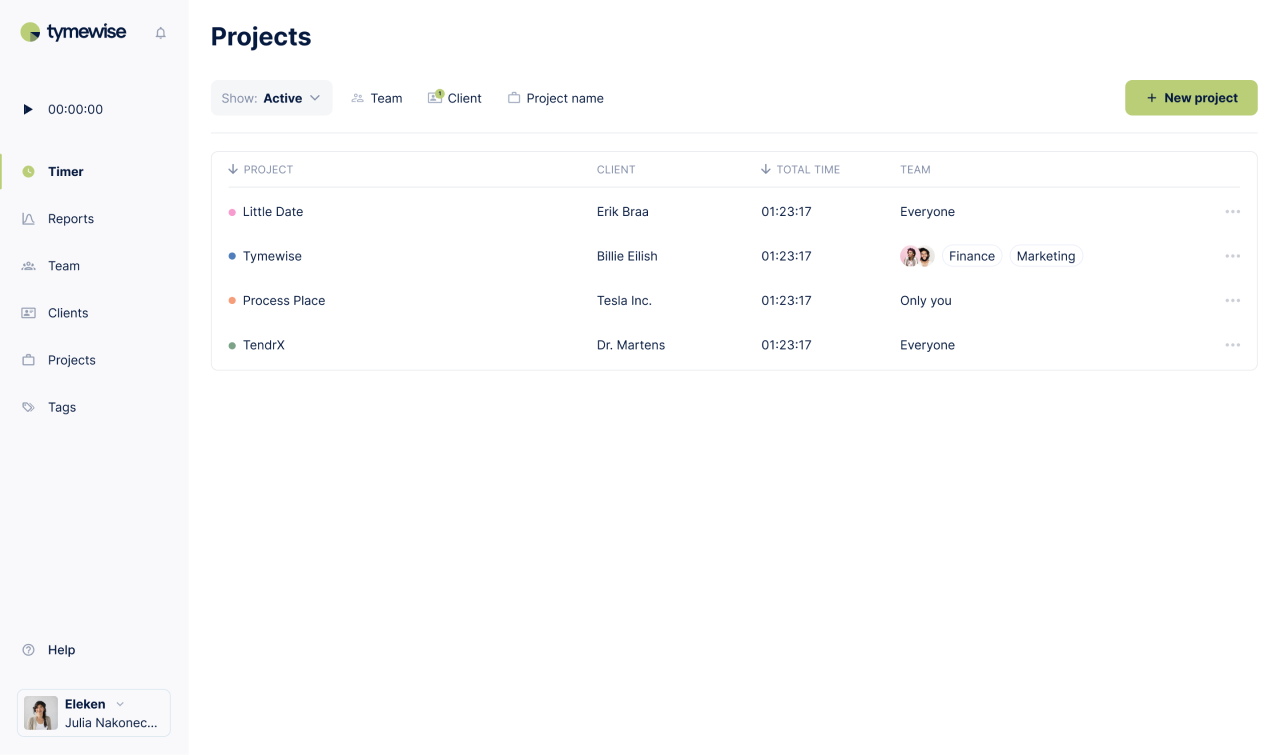Click the Reports chart icon

28,219
